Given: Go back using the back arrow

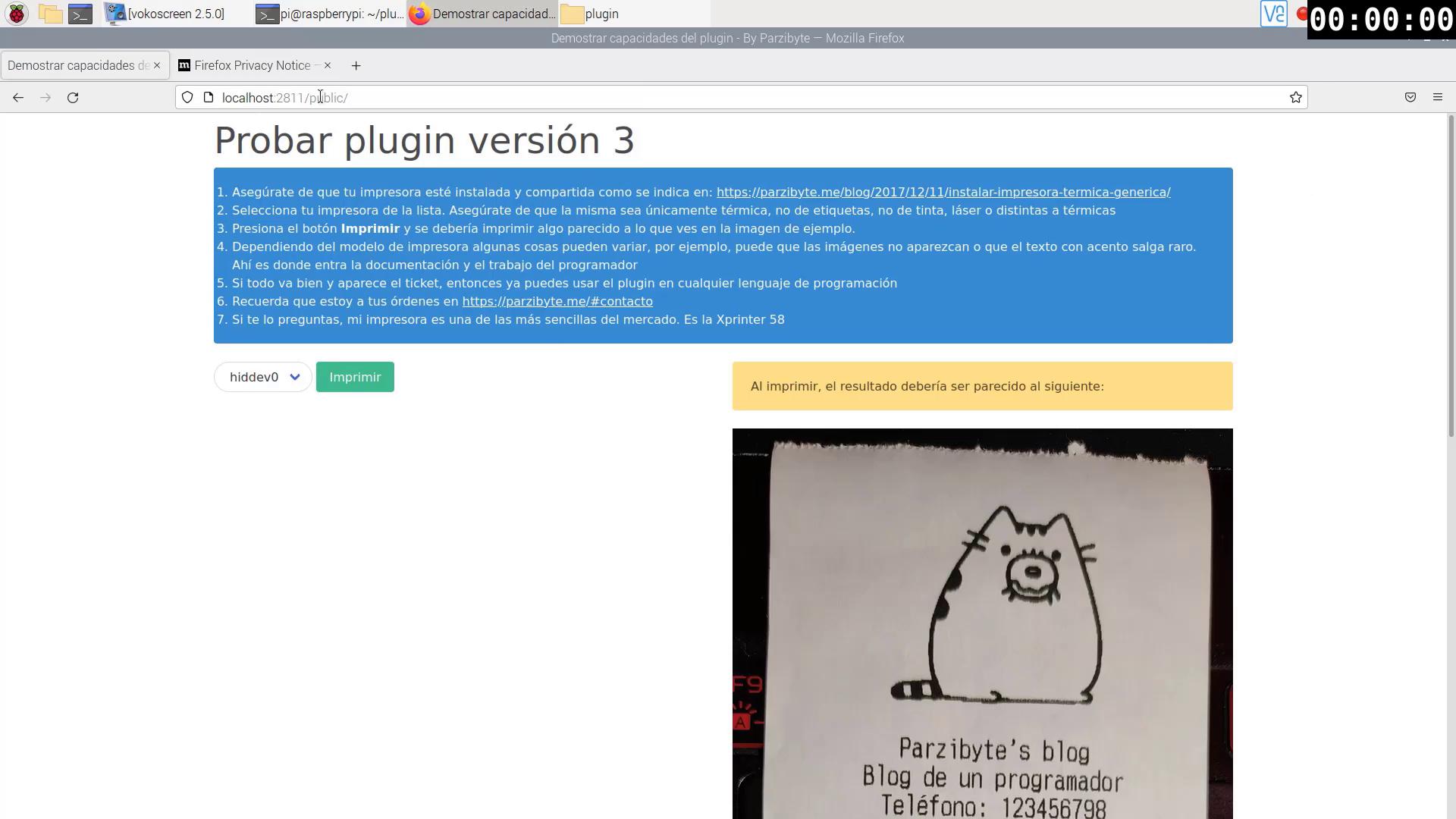Looking at the screenshot, I should (18, 98).
